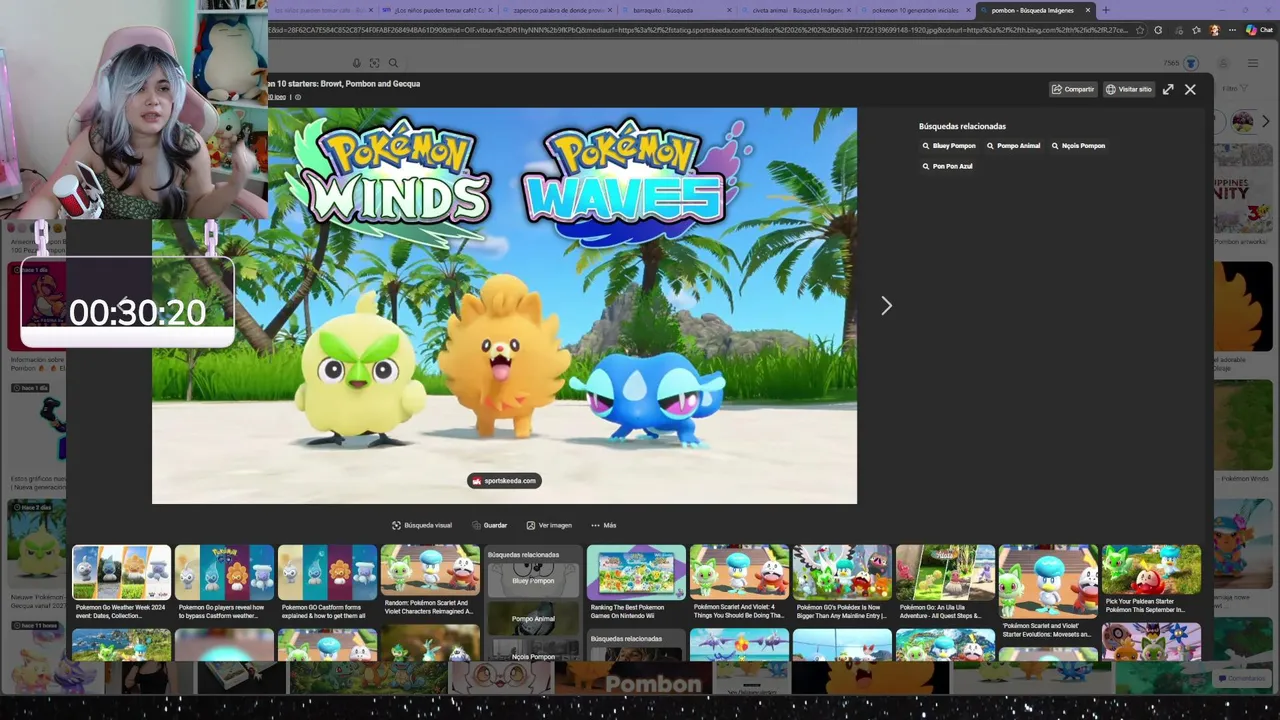This screenshot has height=720, width=1280.
Task: Start Búsqueda visual on the image
Action: (x=422, y=525)
